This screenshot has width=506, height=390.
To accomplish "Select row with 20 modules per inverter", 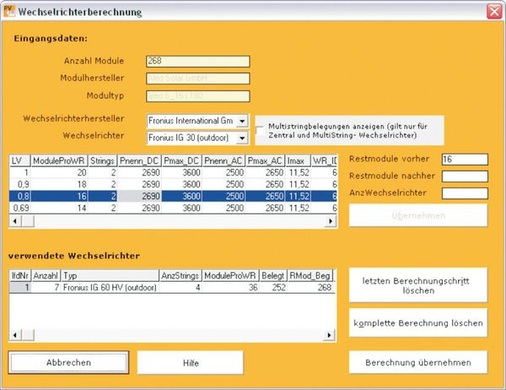I will (173, 173).
